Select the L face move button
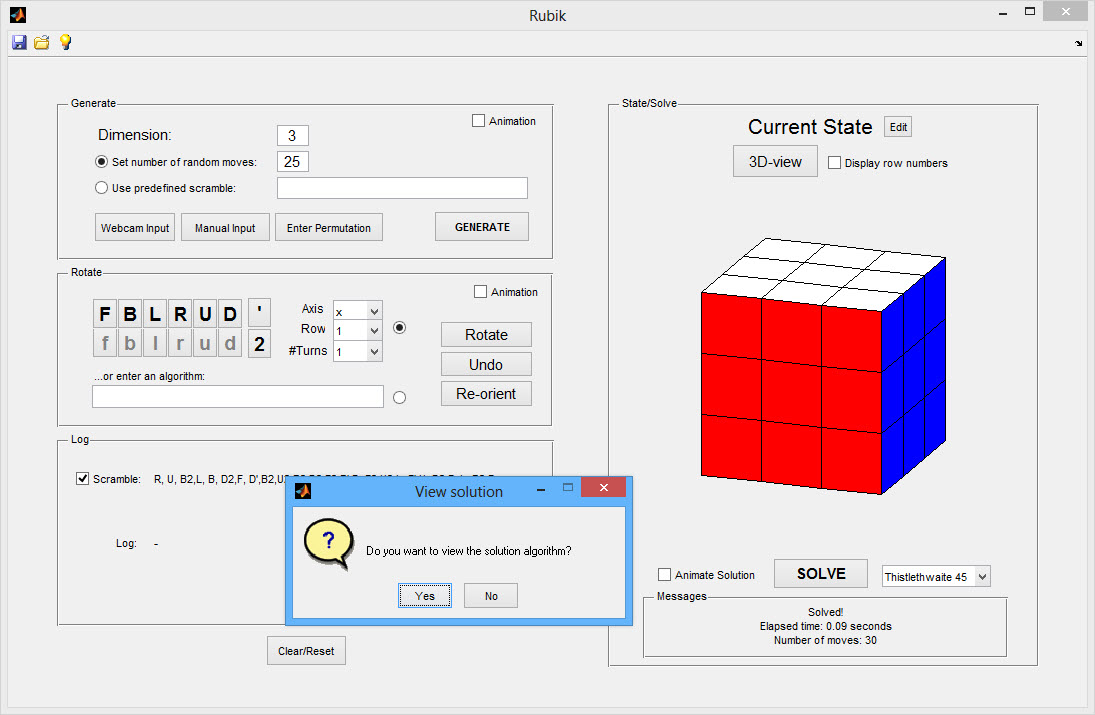Image resolution: width=1095 pixels, height=715 pixels. pos(155,314)
